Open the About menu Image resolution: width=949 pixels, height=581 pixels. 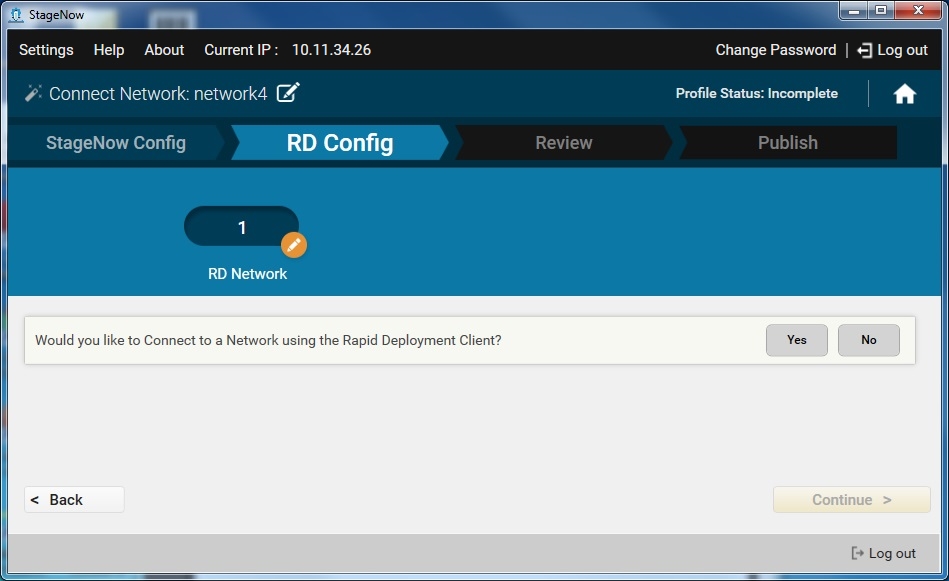point(164,50)
